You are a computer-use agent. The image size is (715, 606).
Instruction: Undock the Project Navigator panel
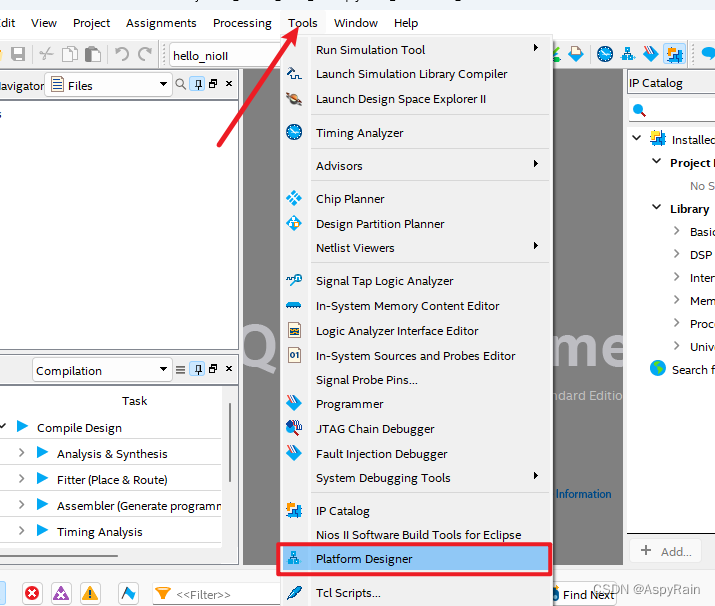coord(213,84)
